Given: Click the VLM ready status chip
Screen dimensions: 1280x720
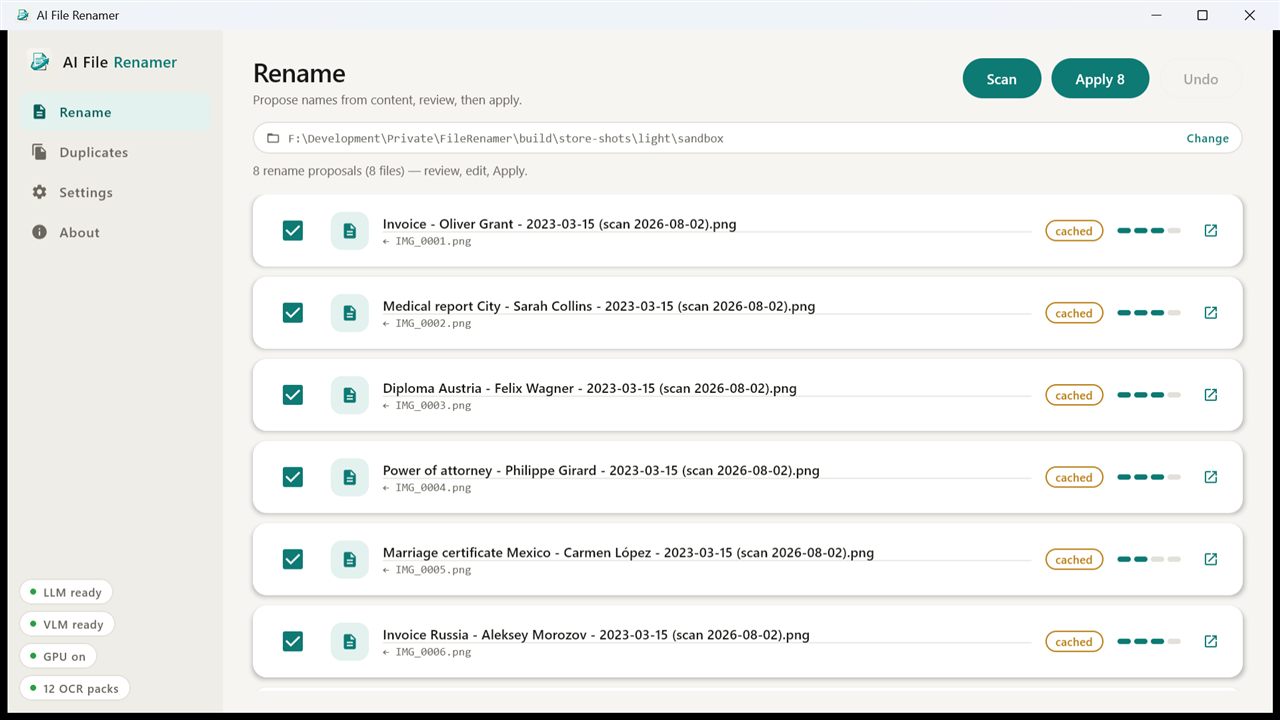Looking at the screenshot, I should pos(67,624).
